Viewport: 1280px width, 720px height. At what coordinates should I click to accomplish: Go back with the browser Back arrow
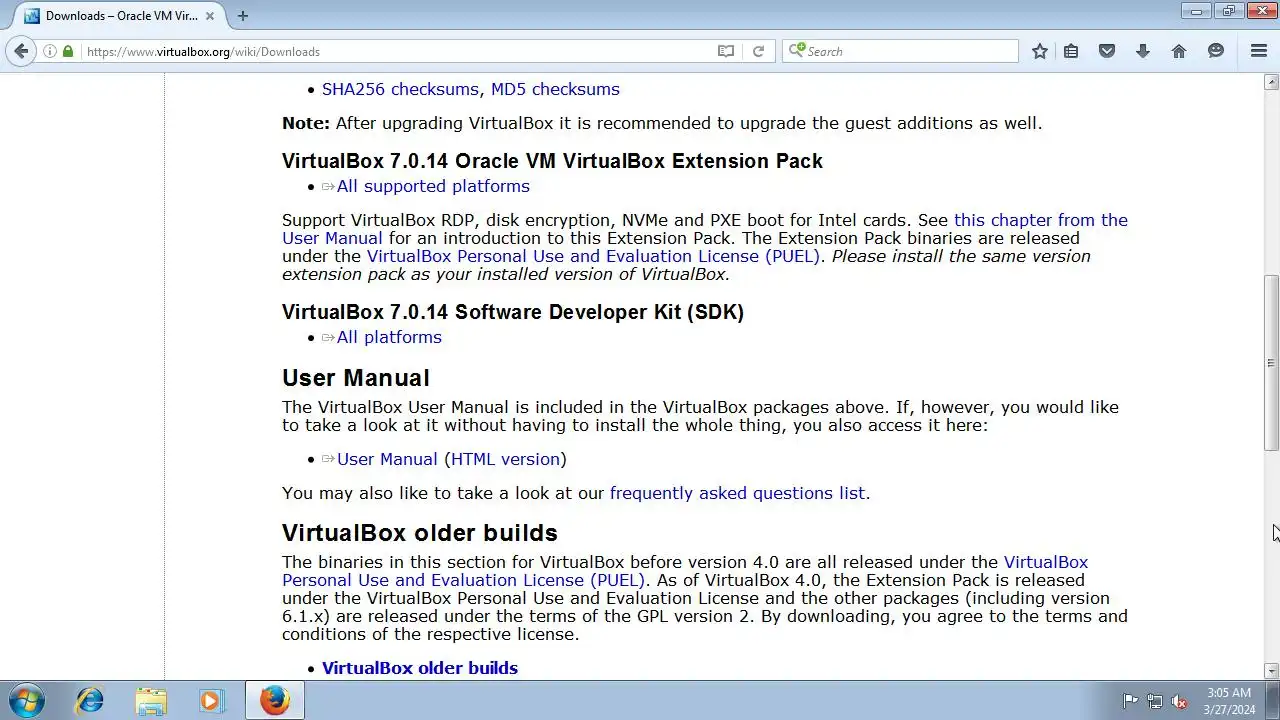pos(21,51)
